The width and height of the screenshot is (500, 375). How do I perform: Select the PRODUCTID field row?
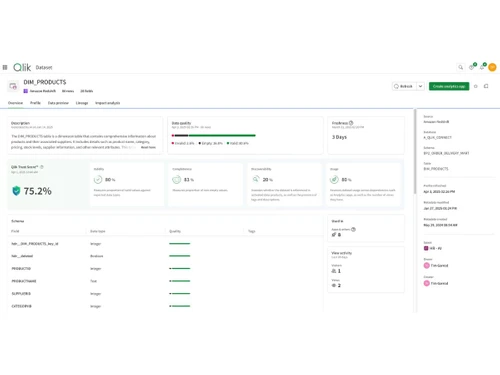[x=165, y=269]
